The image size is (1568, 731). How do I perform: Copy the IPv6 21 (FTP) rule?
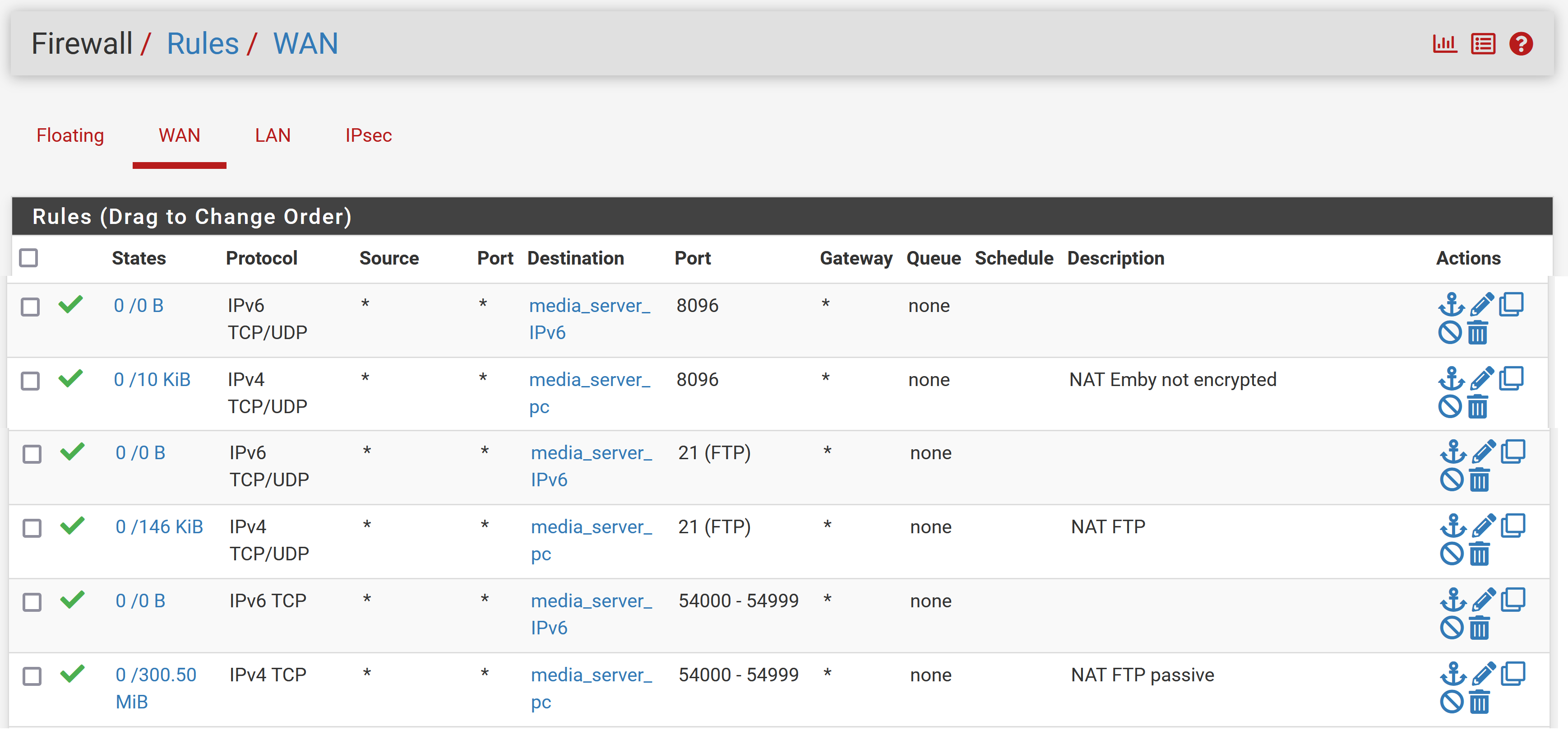click(x=1512, y=452)
